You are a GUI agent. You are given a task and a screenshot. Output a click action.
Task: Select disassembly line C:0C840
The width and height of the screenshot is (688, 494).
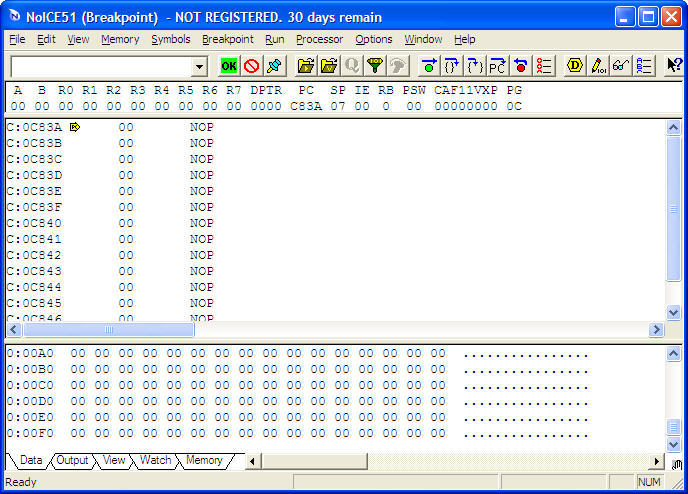110,223
